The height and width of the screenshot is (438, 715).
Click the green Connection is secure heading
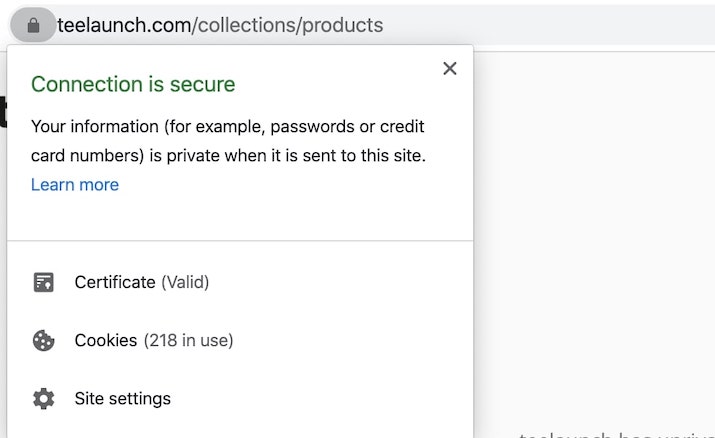click(133, 84)
